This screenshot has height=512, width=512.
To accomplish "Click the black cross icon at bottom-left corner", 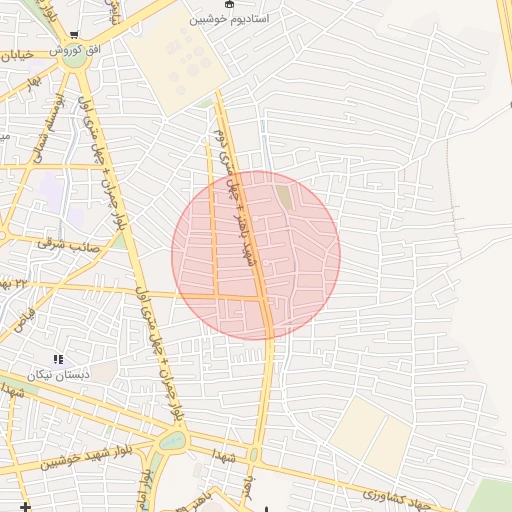I will pyautogui.click(x=25, y=507).
